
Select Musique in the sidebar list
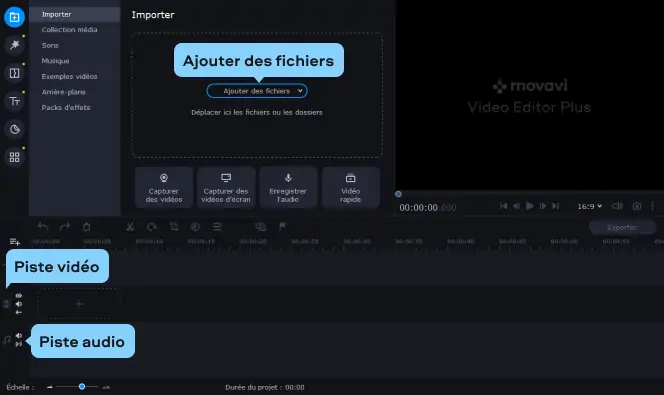(x=55, y=61)
